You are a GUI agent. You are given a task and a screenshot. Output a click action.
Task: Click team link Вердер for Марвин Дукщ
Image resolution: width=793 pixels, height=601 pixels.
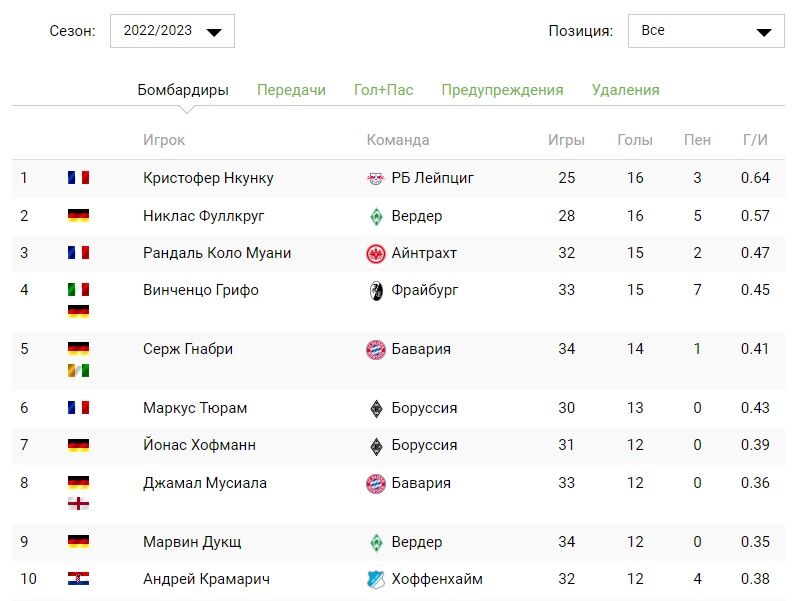(x=417, y=542)
